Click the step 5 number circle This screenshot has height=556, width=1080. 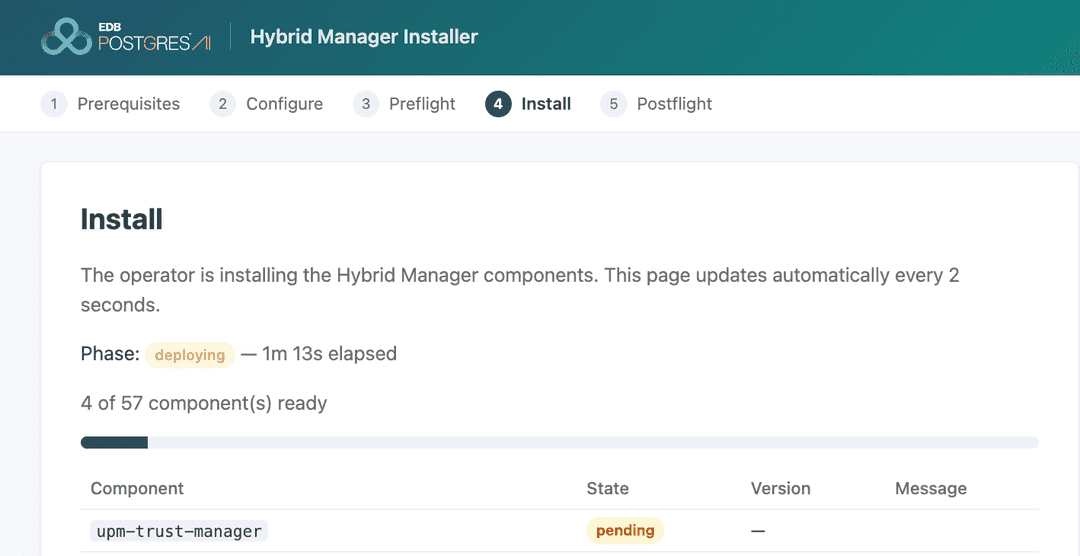tap(613, 104)
